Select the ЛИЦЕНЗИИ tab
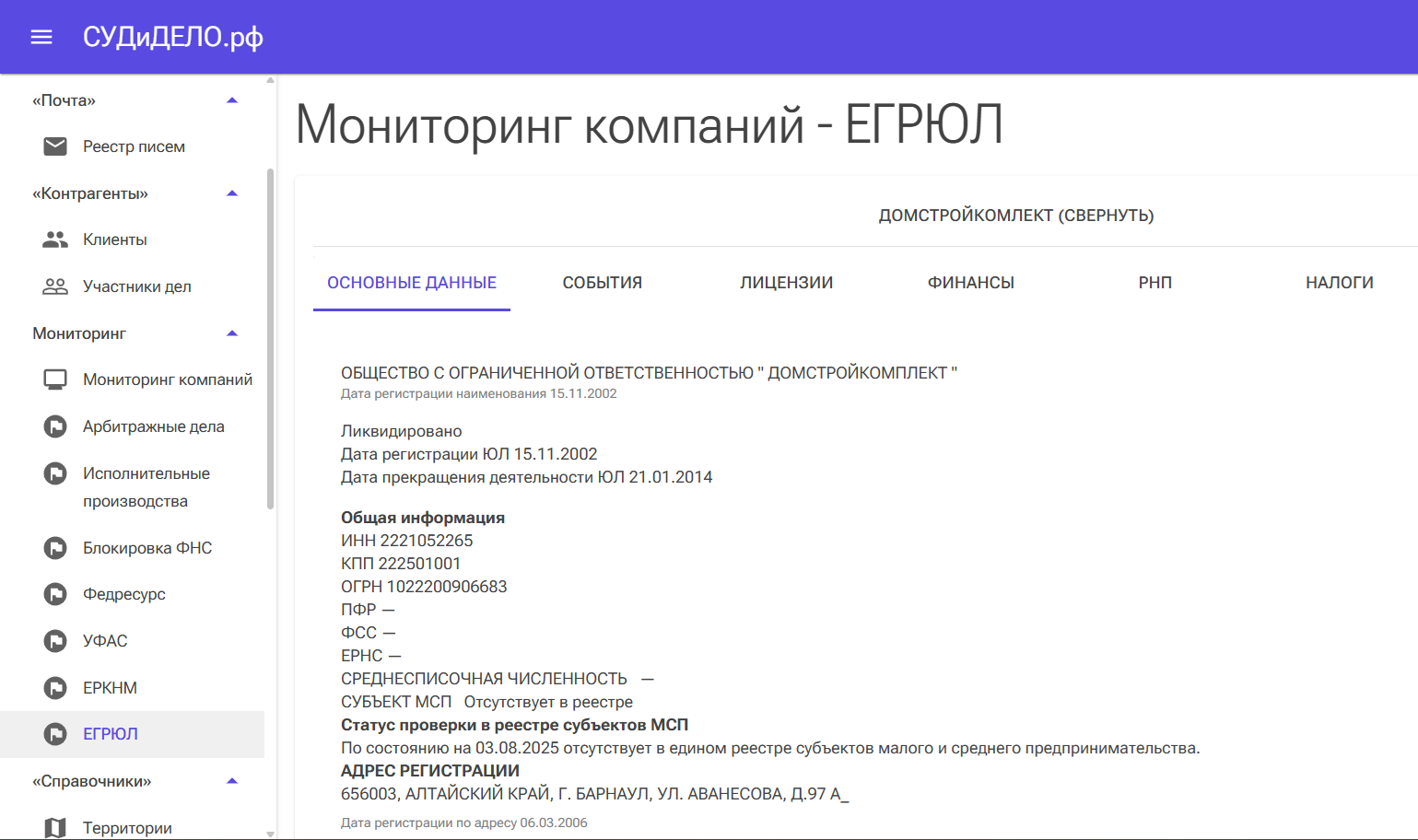The image size is (1418, 840). [786, 283]
